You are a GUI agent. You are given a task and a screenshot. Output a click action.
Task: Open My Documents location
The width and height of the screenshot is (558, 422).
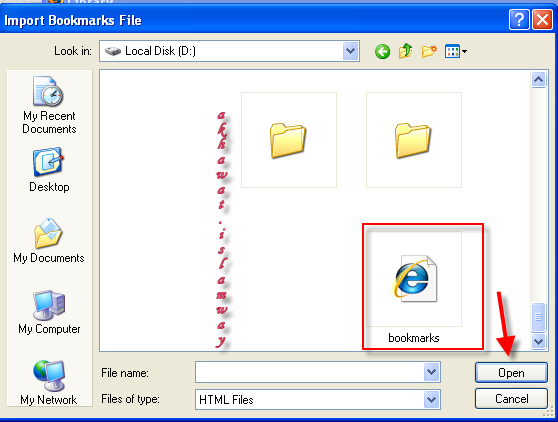(x=49, y=241)
